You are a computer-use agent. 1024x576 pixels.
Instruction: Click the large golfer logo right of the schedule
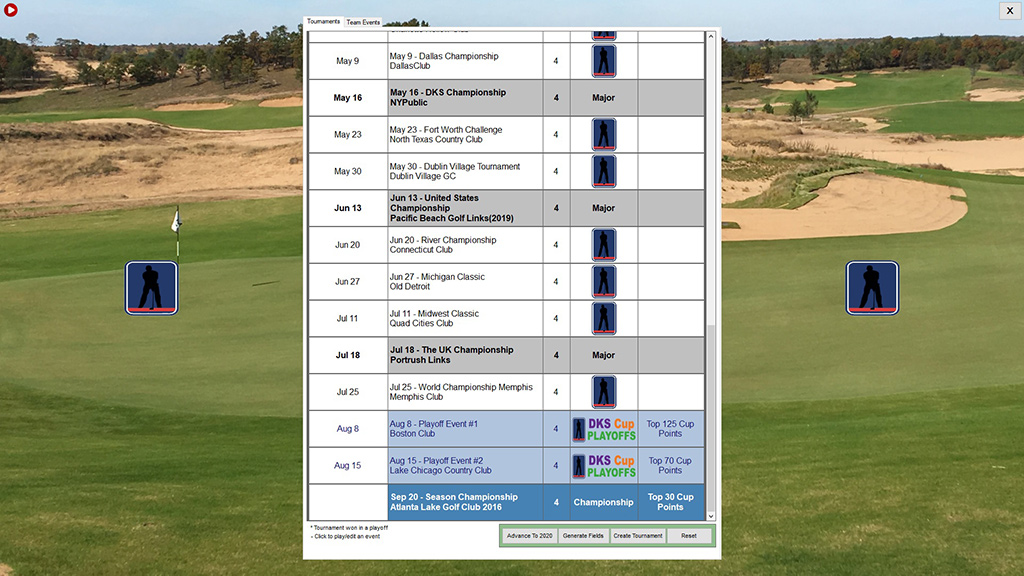pyautogui.click(x=872, y=288)
